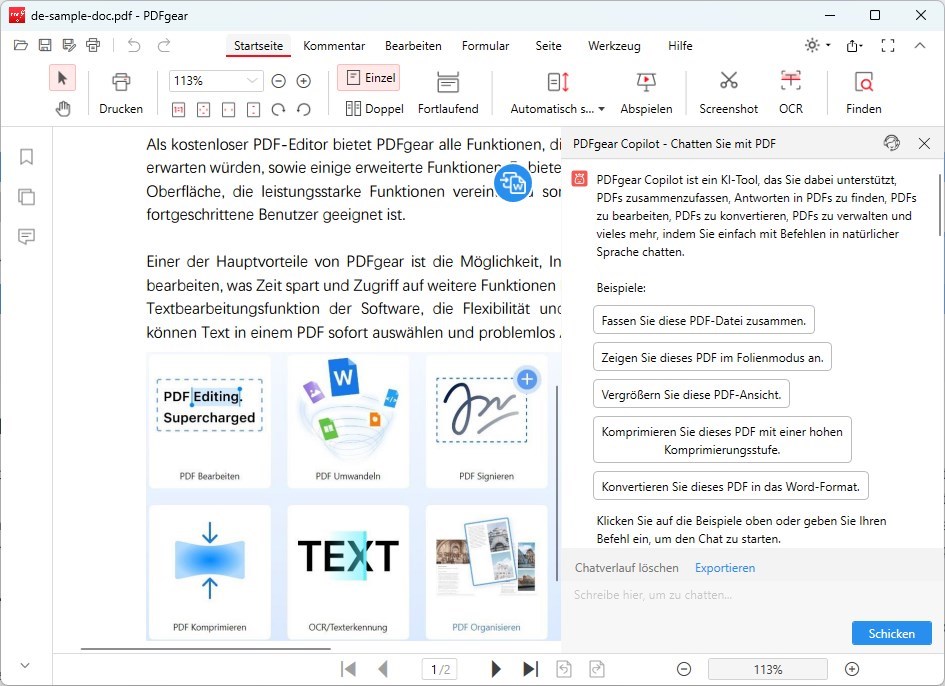Screen dimensions: 945x686
Task: Rotate the page counterclockwise
Action: 304,110
